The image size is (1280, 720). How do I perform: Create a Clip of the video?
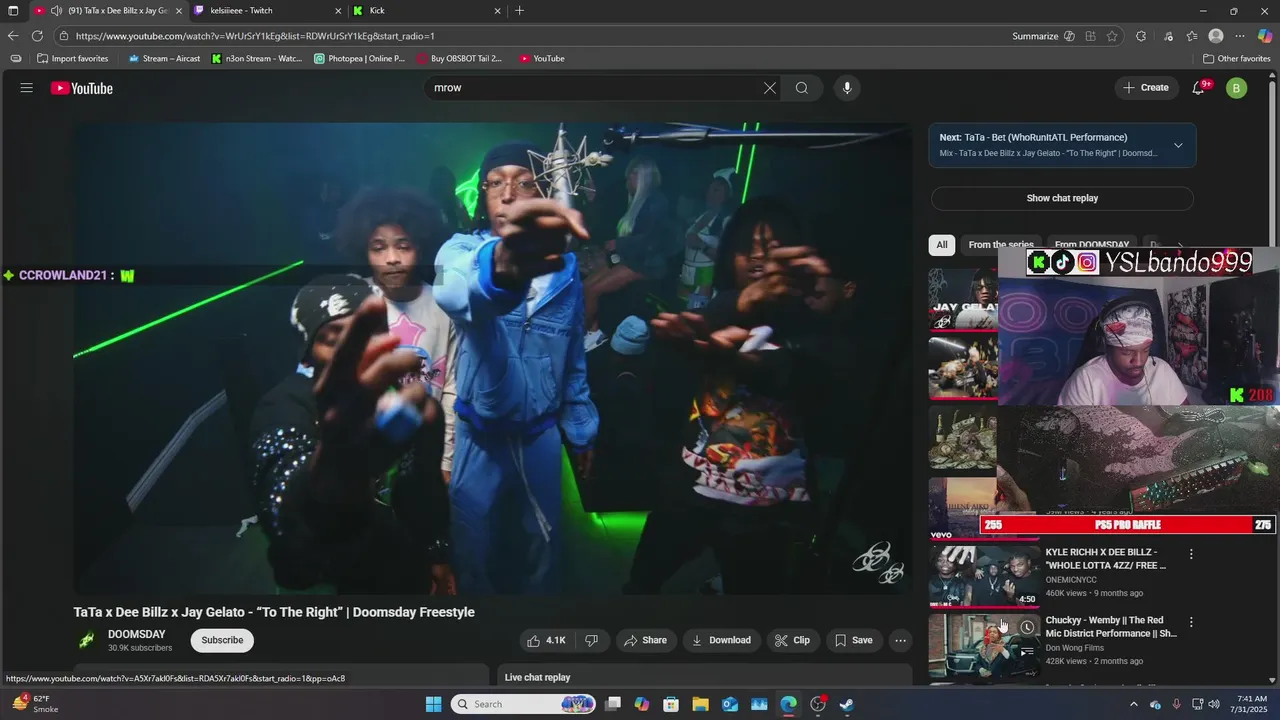792,640
